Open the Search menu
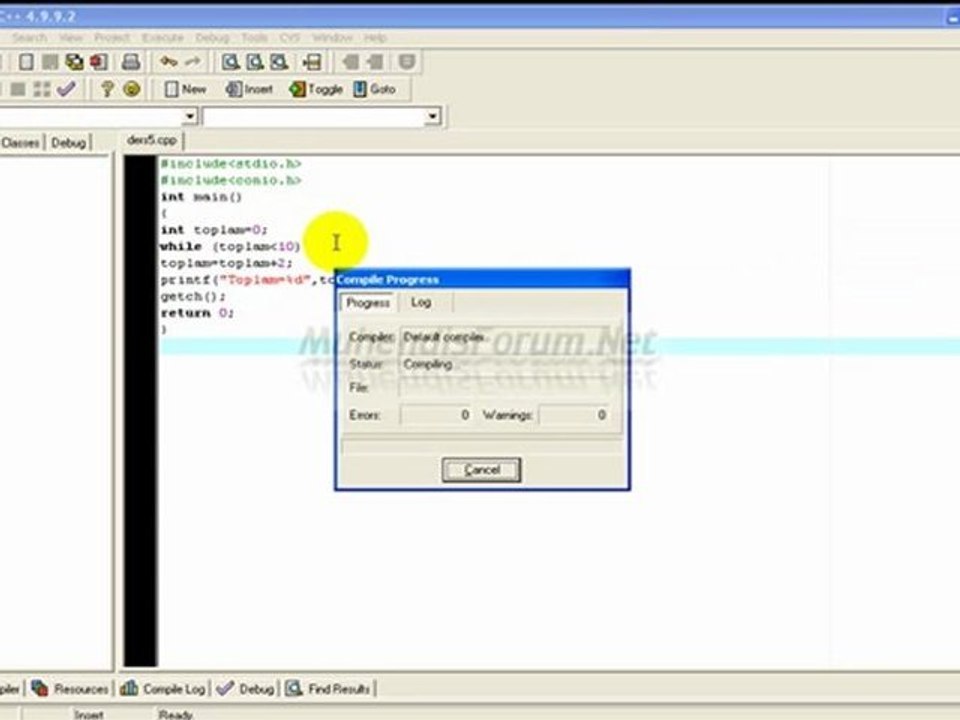The height and width of the screenshot is (720, 960). (x=29, y=38)
